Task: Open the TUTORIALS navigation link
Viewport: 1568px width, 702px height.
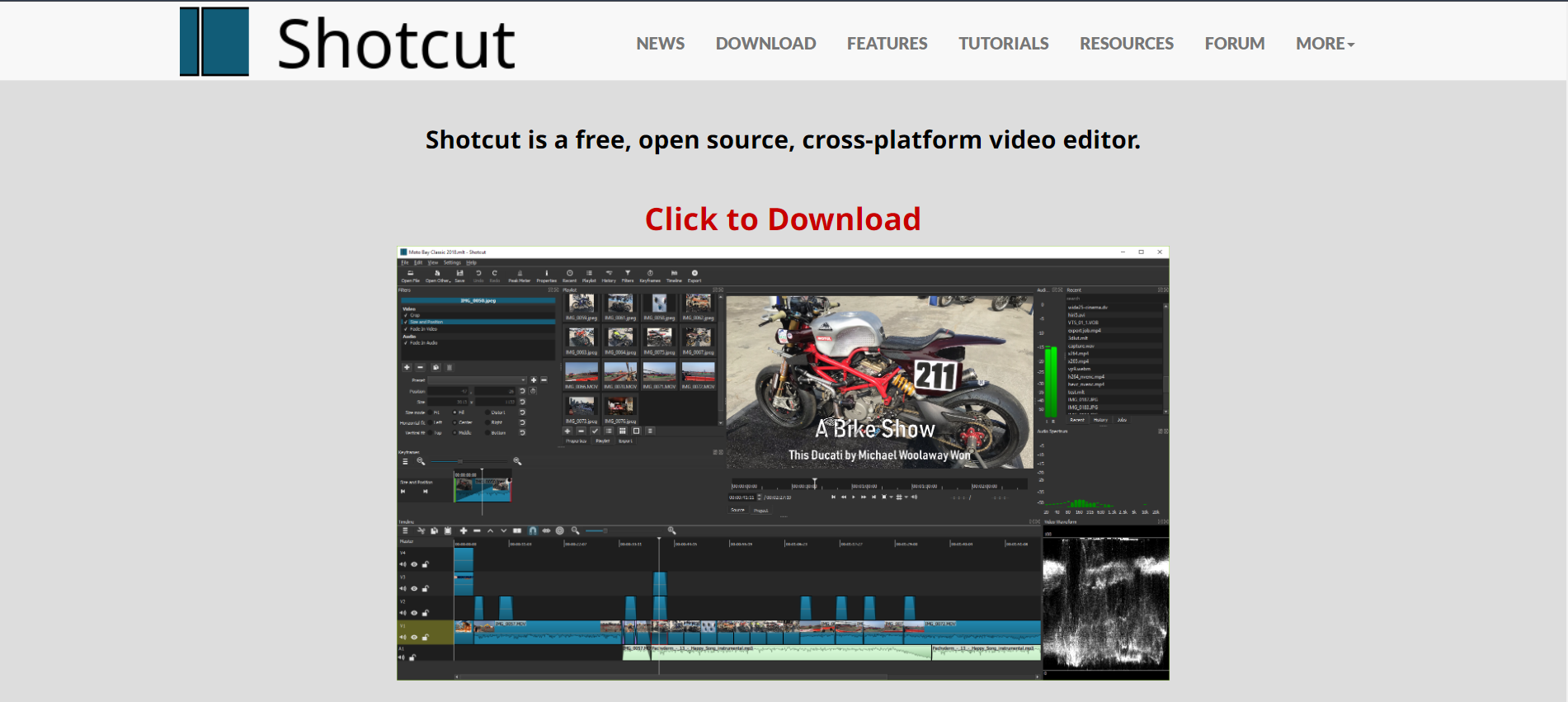Action: click(1003, 43)
